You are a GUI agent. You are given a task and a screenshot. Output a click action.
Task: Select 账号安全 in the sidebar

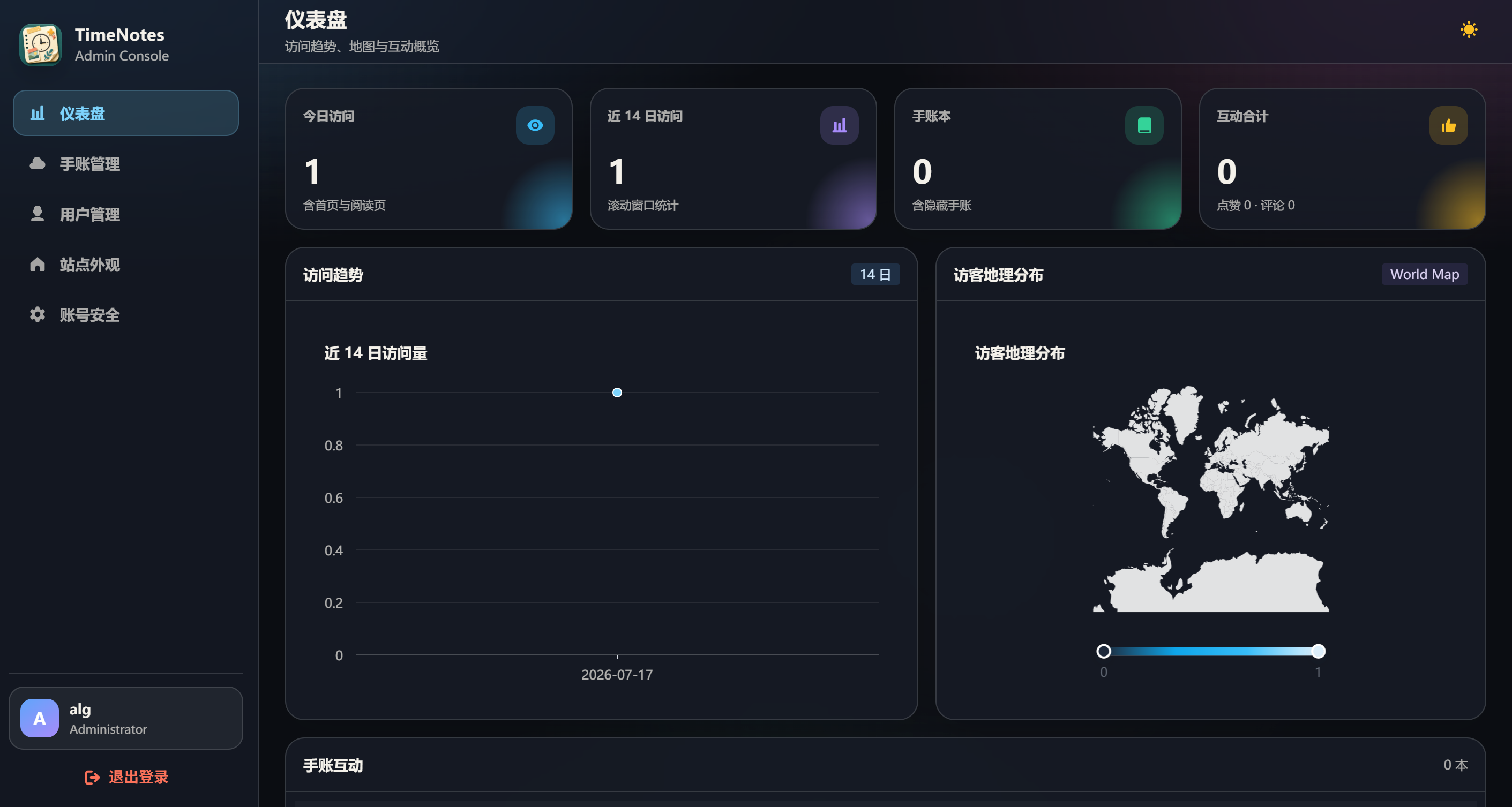(125, 315)
